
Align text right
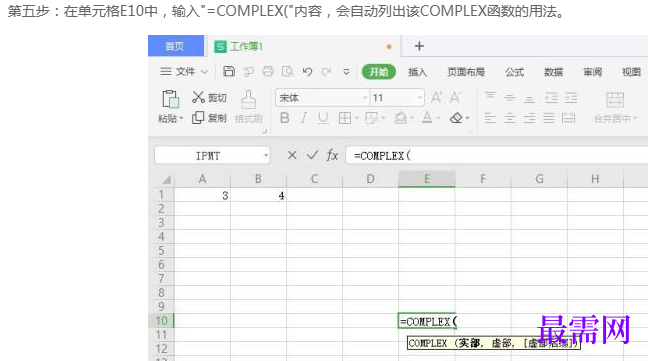(x=529, y=118)
